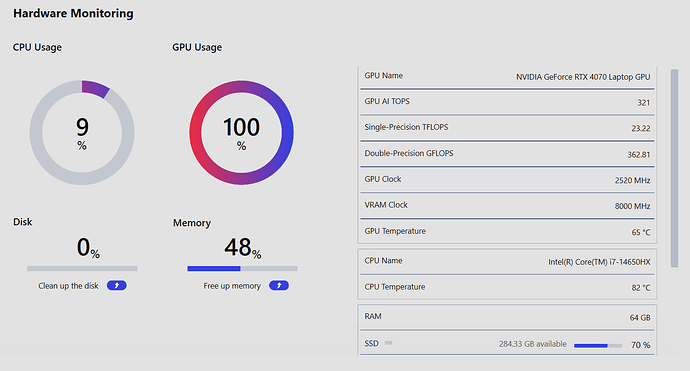Click the Disk section label
690x371 pixels.
point(22,222)
